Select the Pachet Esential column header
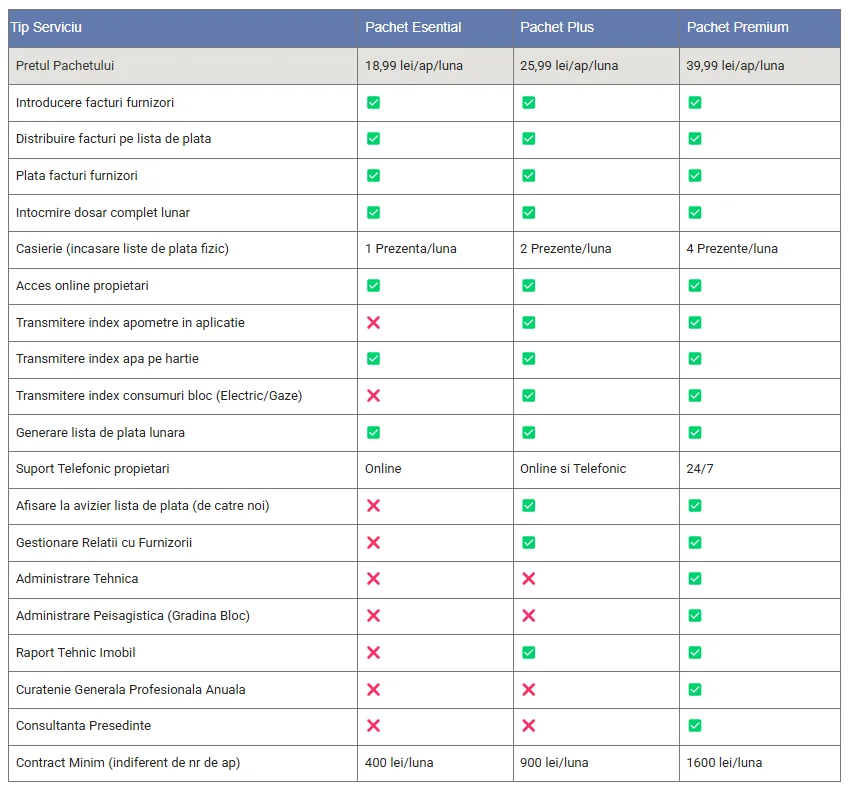 click(x=413, y=27)
